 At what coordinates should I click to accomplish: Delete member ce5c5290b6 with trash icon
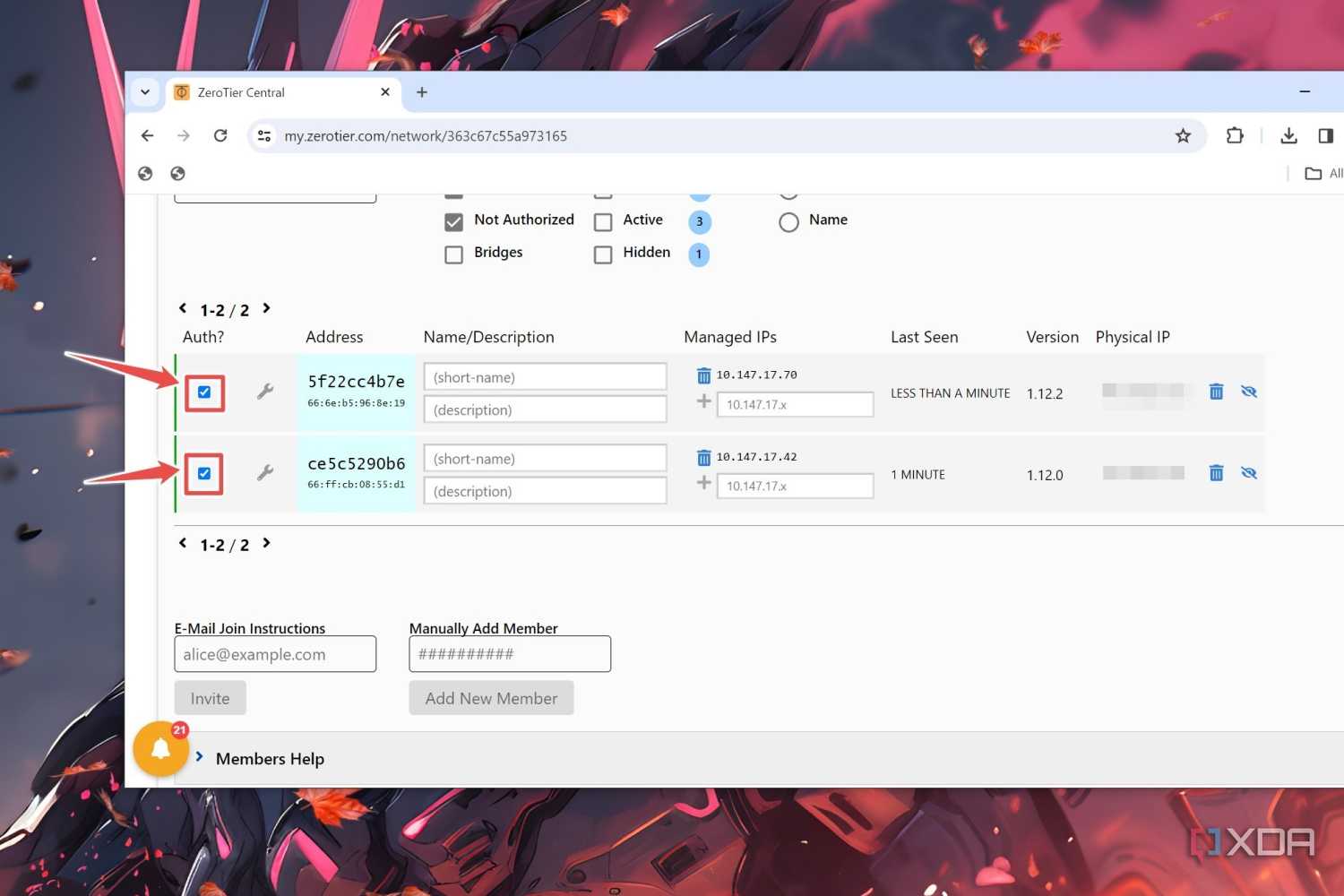point(1216,473)
